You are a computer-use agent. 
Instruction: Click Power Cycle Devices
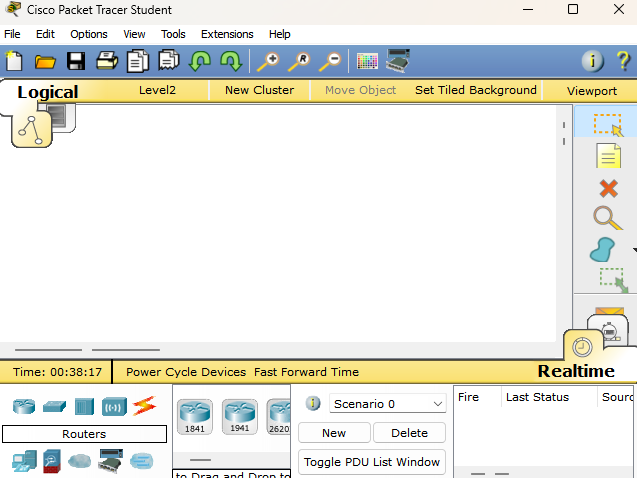pyautogui.click(x=186, y=372)
